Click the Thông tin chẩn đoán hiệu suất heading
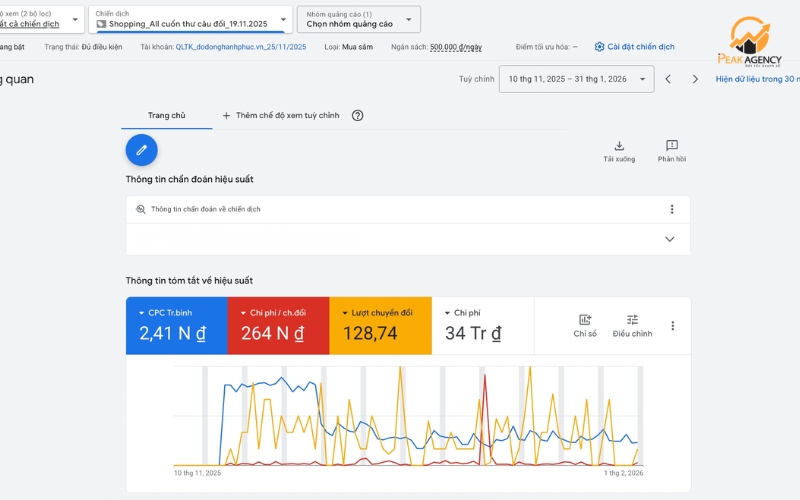Screen dimensions: 800x500 (x=189, y=179)
